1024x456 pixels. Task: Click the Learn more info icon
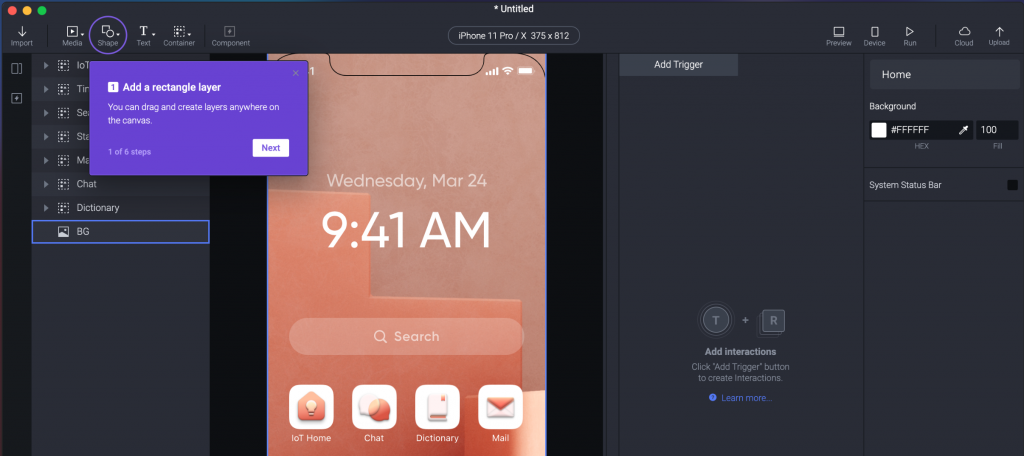pyautogui.click(x=712, y=397)
